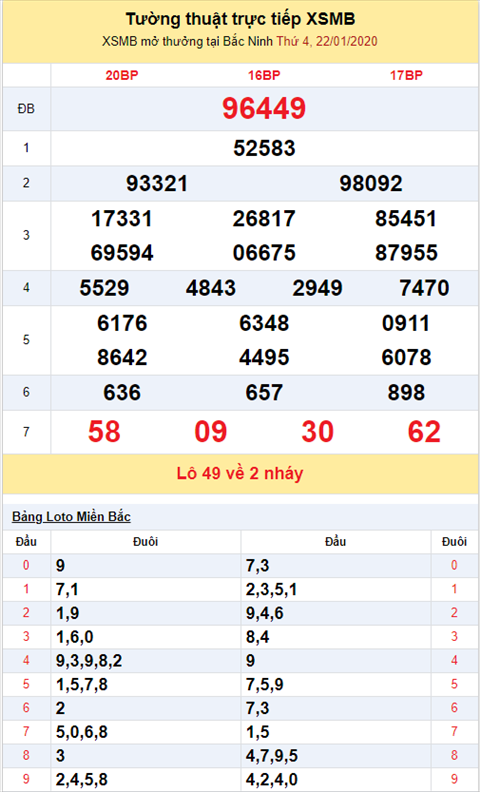Click fifth prize number 6176
480x792 pixels.
click(122, 323)
